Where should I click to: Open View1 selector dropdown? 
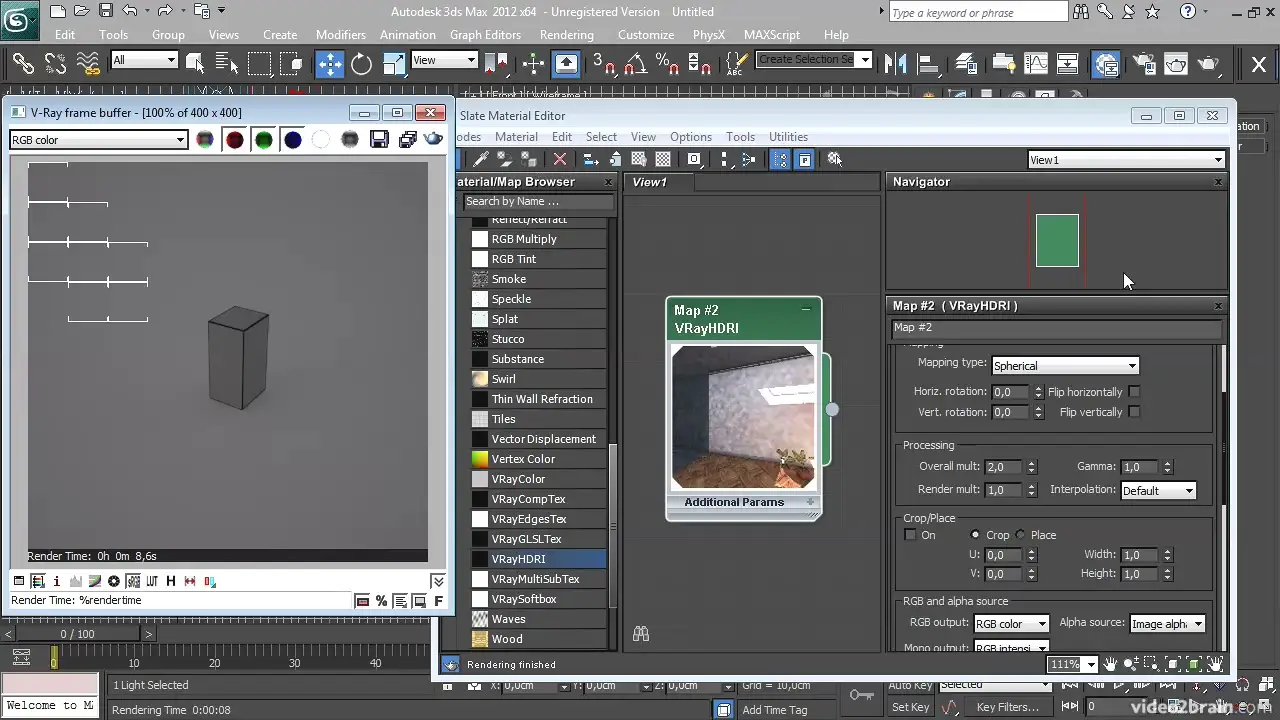1127,160
